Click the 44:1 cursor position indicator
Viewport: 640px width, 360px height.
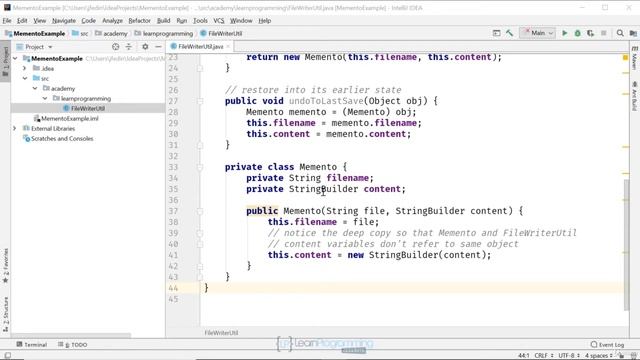tap(523, 356)
